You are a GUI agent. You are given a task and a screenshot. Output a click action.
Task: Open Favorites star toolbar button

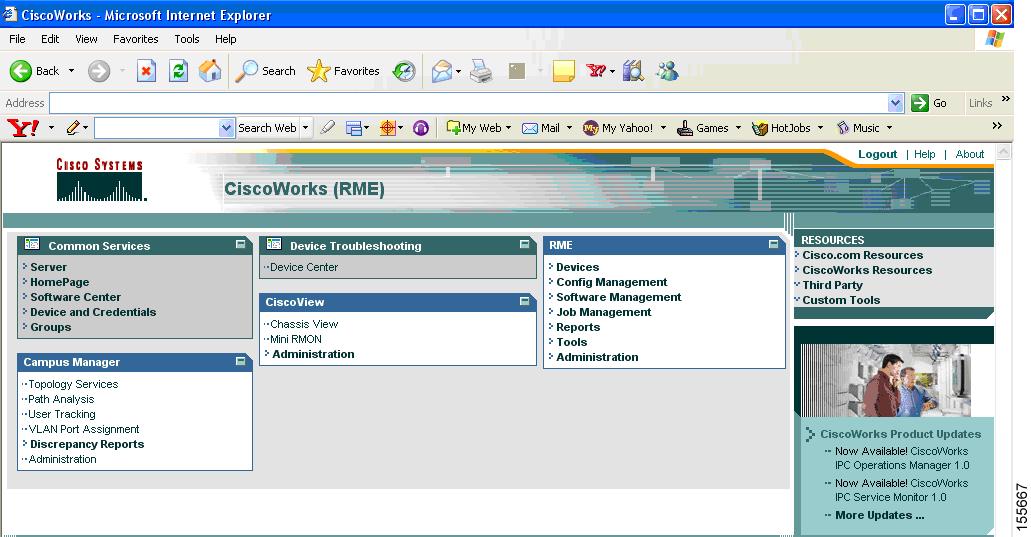344,70
